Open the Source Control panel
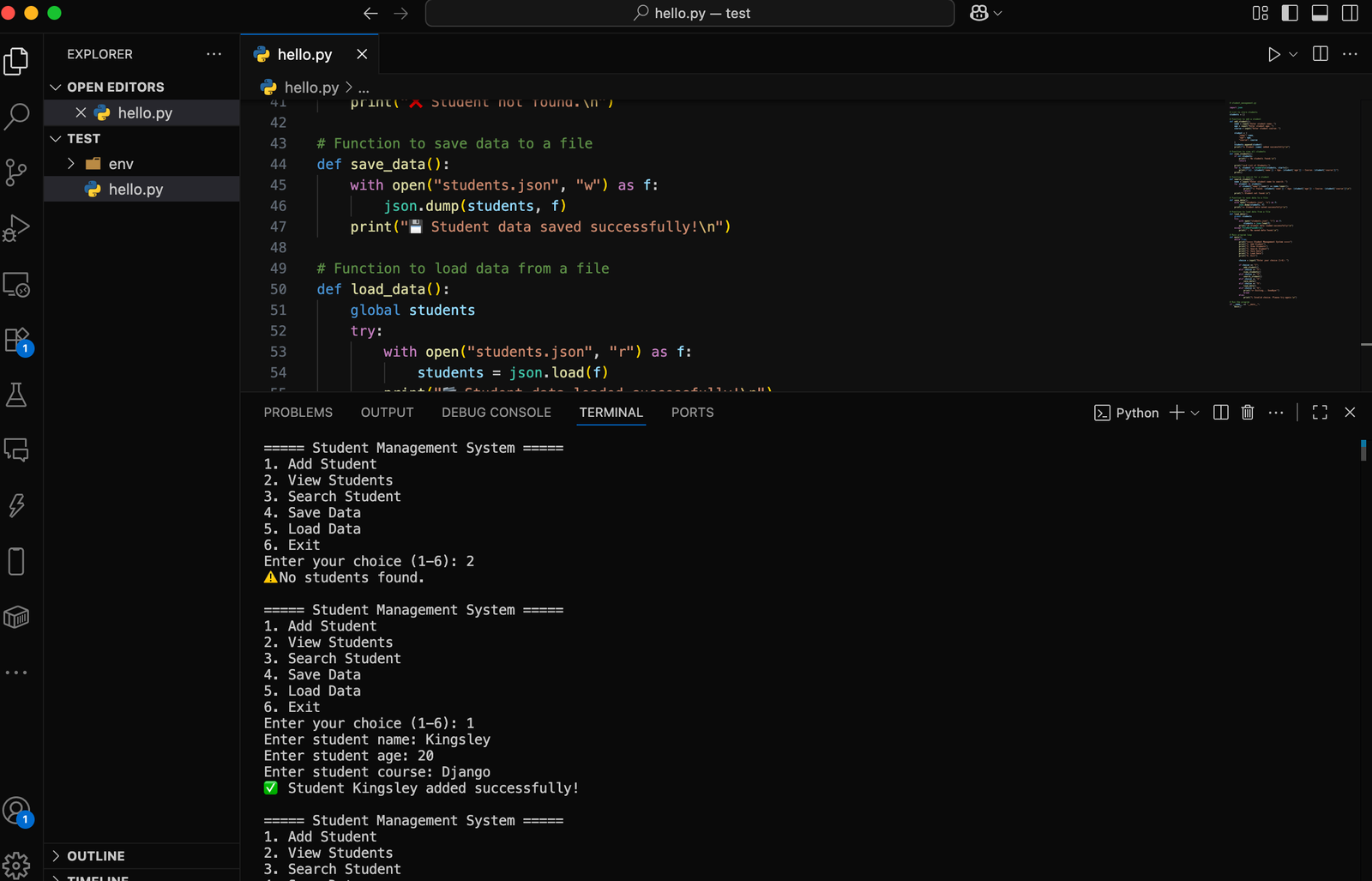Image resolution: width=1372 pixels, height=881 pixels. (17, 172)
